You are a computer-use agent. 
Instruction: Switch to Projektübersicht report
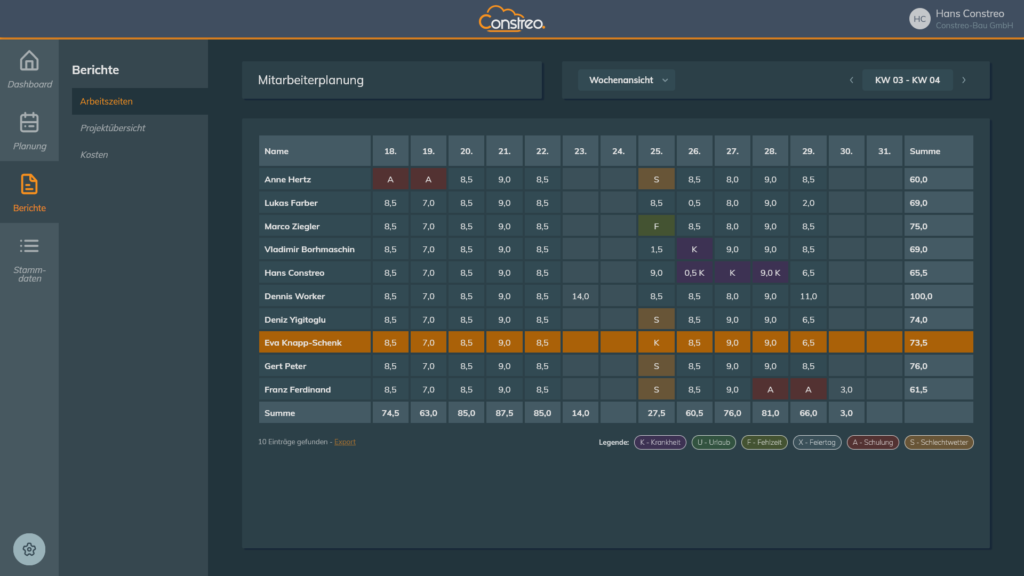coord(112,128)
